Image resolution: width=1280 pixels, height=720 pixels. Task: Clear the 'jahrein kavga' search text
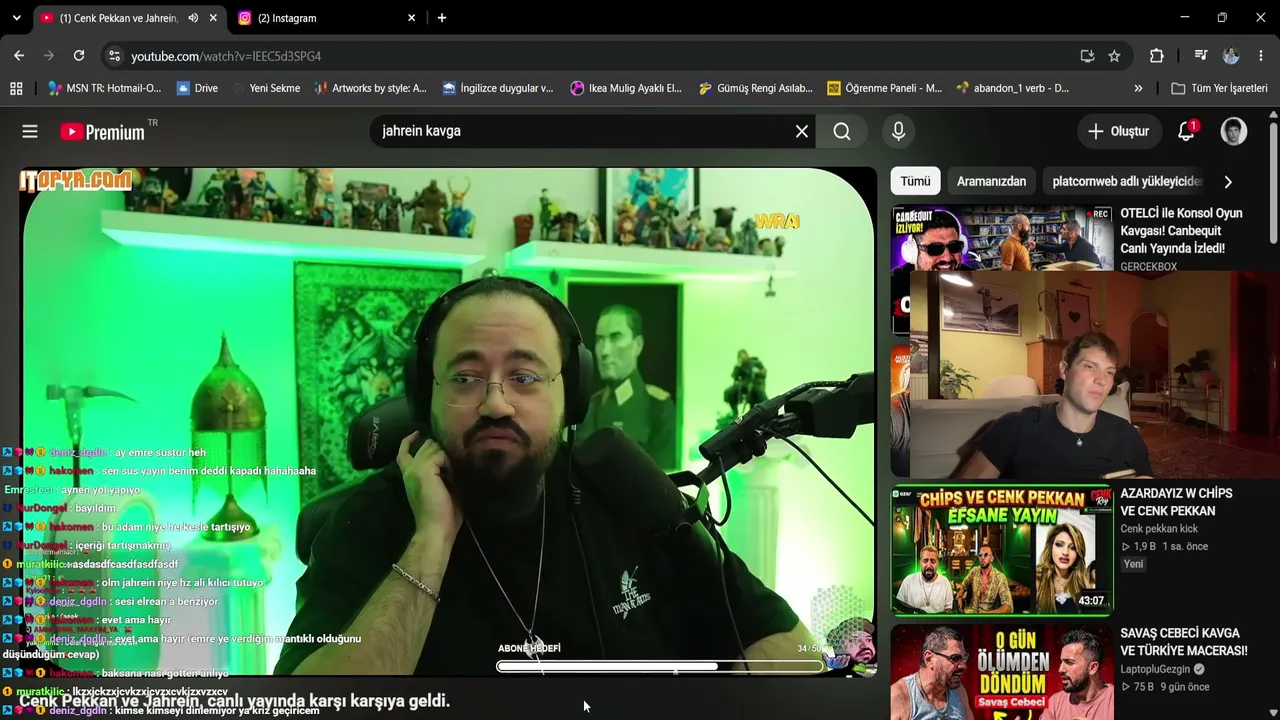tap(802, 131)
